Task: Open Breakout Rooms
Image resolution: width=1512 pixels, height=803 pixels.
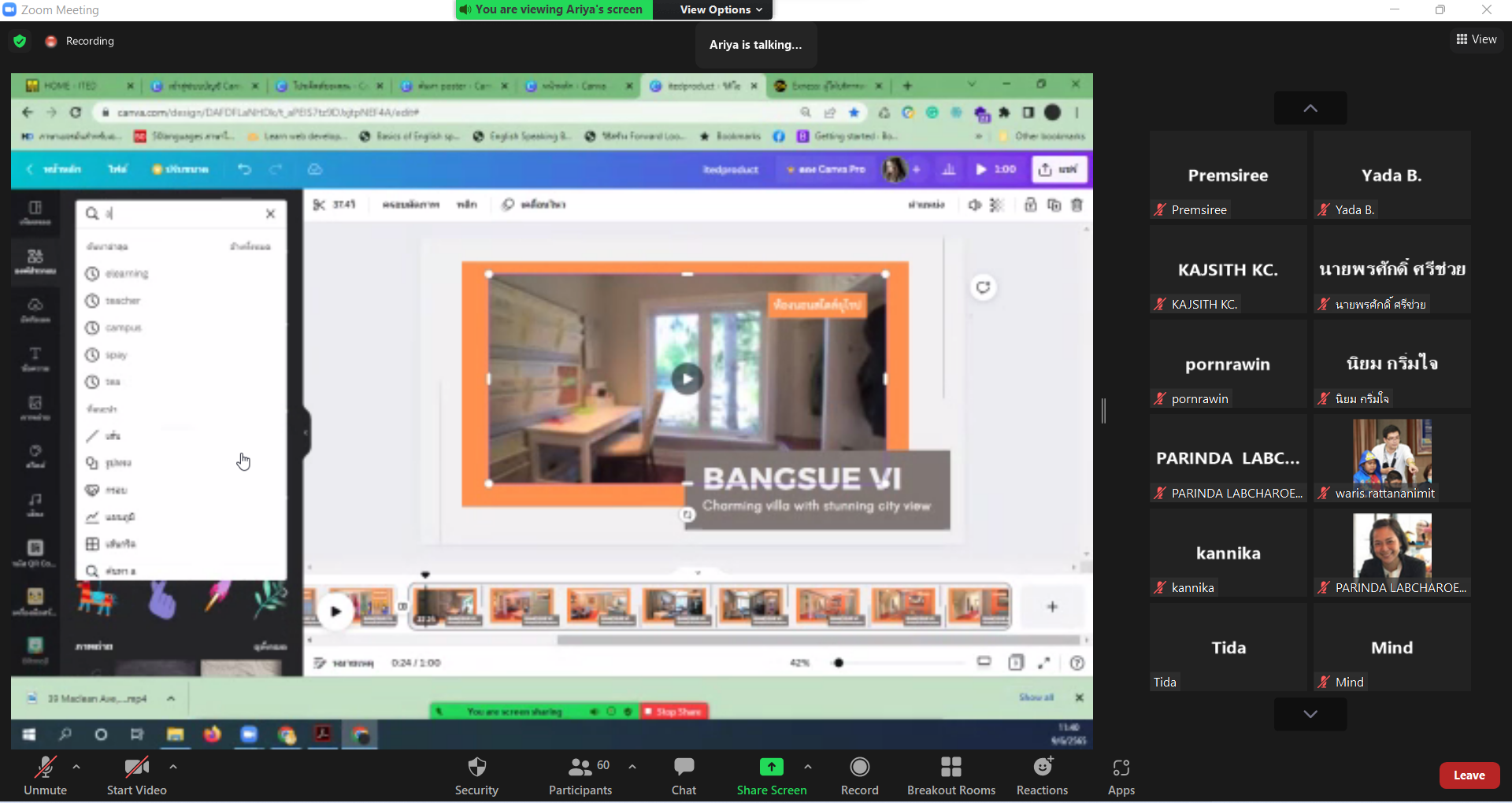Action: [x=951, y=775]
